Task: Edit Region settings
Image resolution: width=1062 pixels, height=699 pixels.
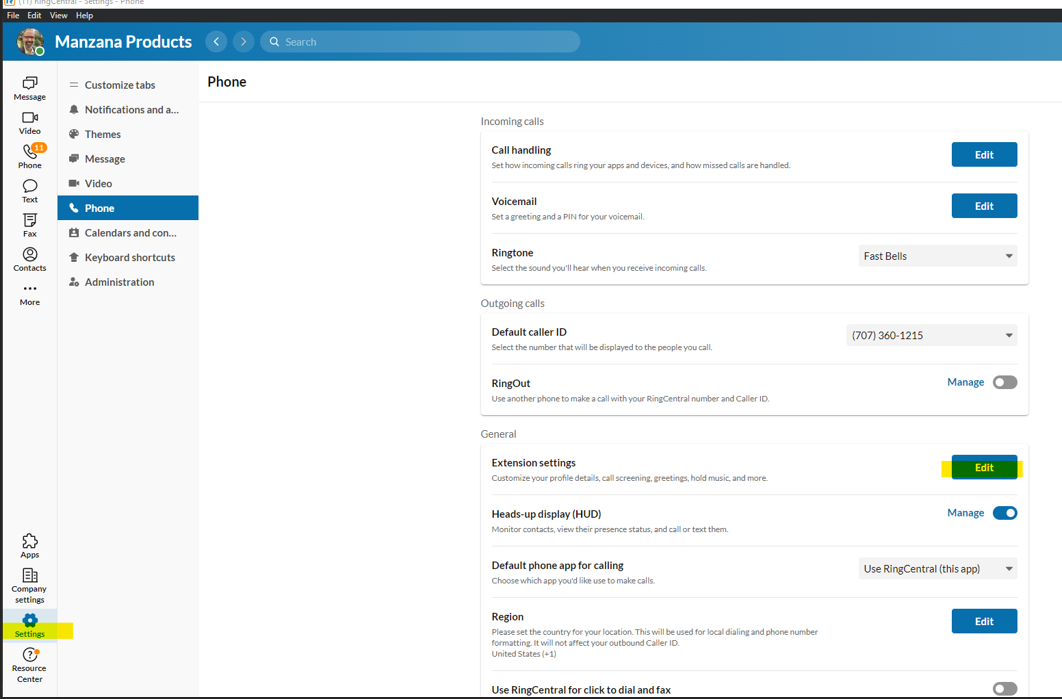Action: coord(984,621)
